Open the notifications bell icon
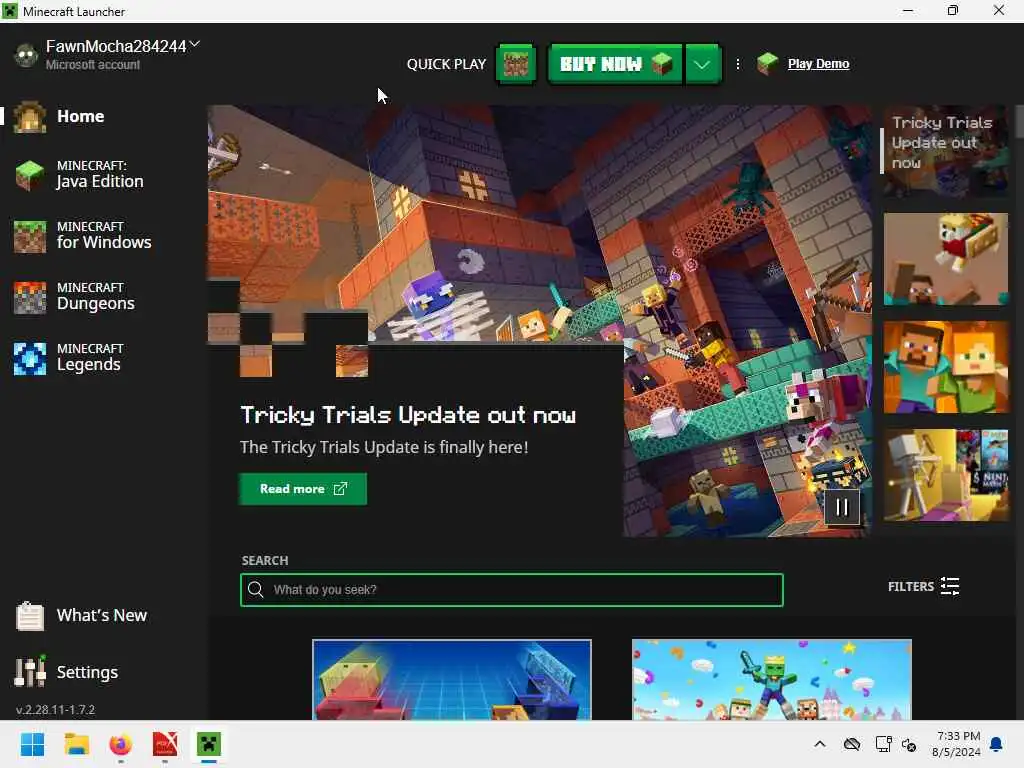Screen dimensions: 1024x768 (x=997, y=744)
